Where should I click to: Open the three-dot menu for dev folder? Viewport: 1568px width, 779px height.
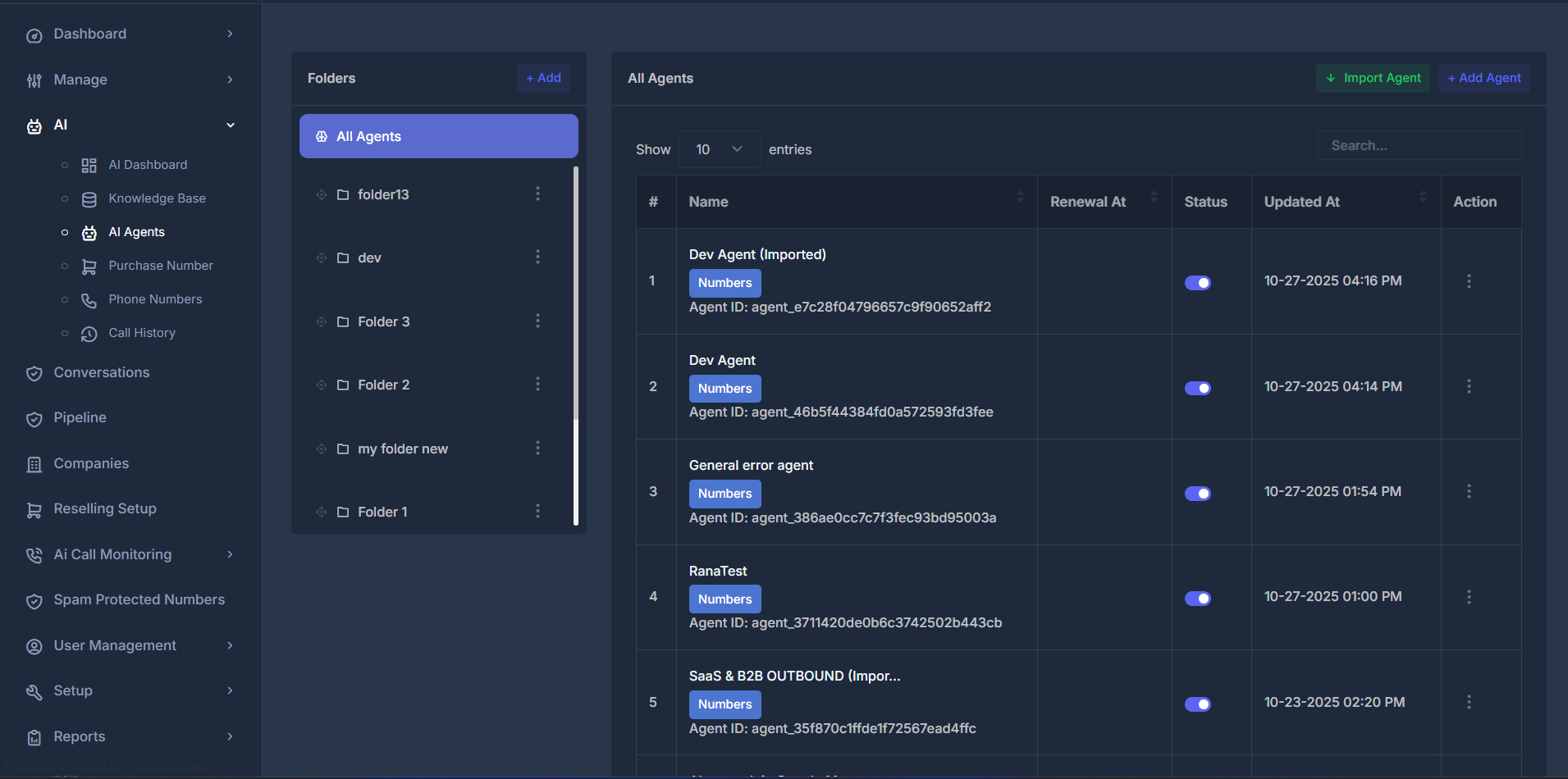[x=537, y=257]
